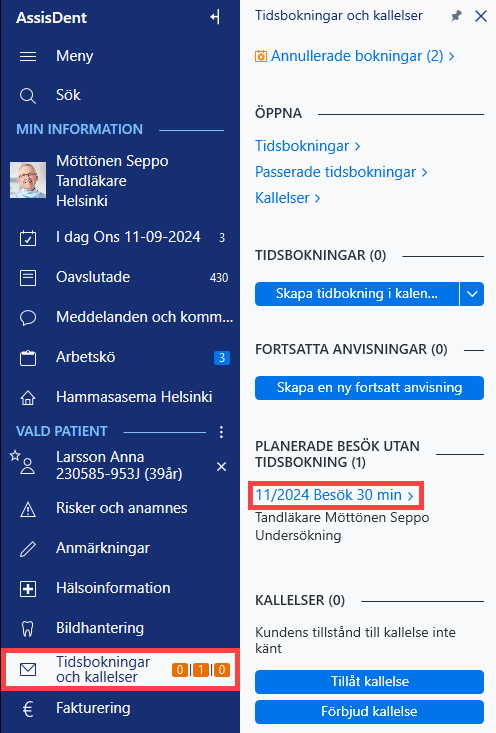Pin the Tidsbokningar och kallelser panel
Screen dimensions: 496x733
pyautogui.click(x=456, y=16)
